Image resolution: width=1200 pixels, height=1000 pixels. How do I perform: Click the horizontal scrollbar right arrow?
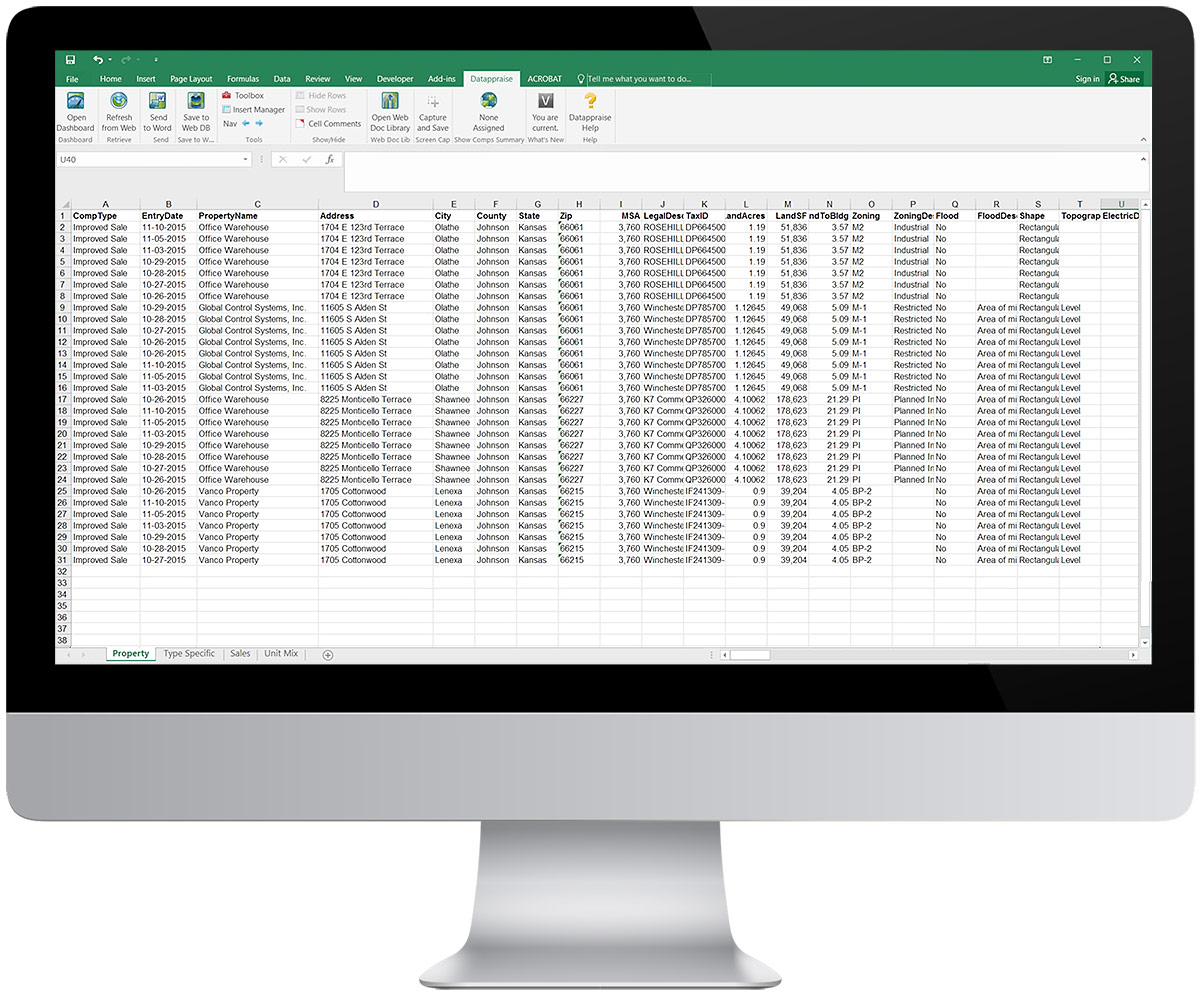coord(1133,655)
